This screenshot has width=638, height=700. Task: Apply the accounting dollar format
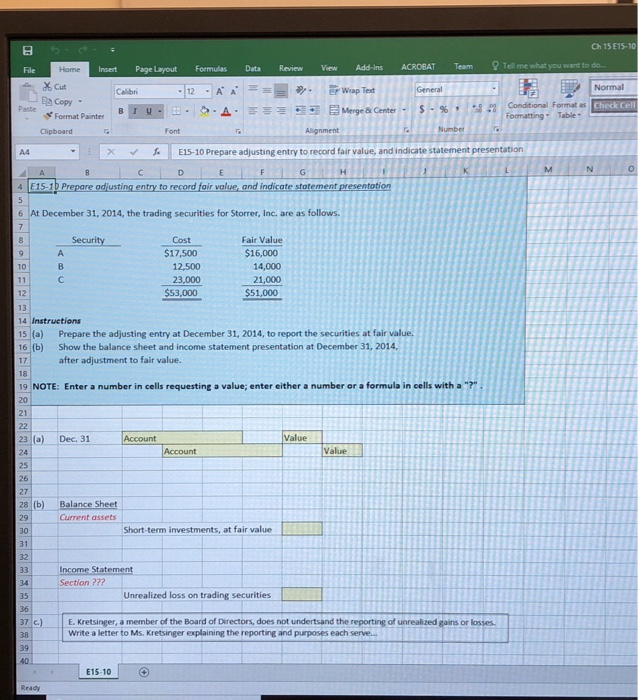(421, 109)
